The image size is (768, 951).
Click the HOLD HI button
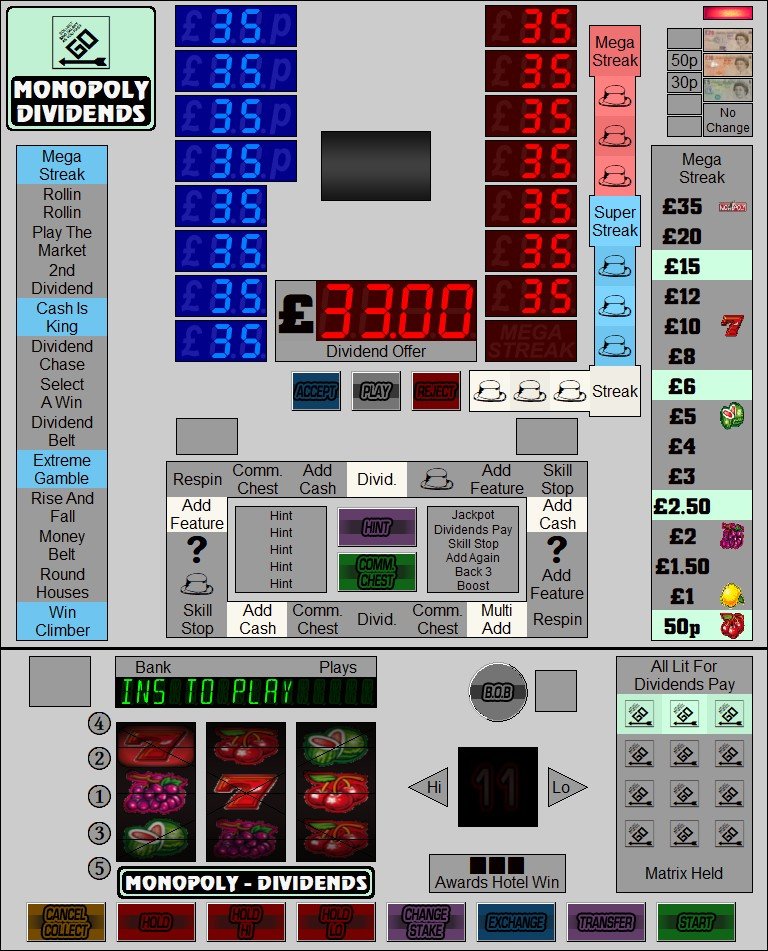[x=246, y=921]
